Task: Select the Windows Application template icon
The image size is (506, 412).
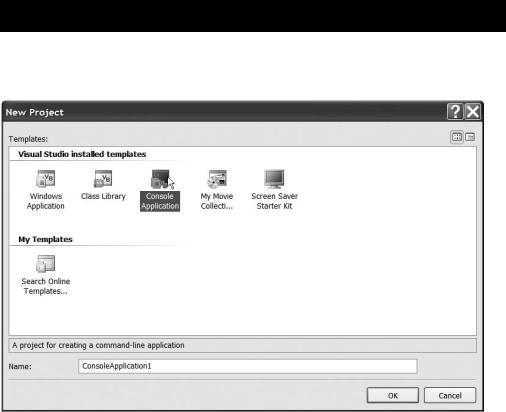Action: tap(46, 179)
